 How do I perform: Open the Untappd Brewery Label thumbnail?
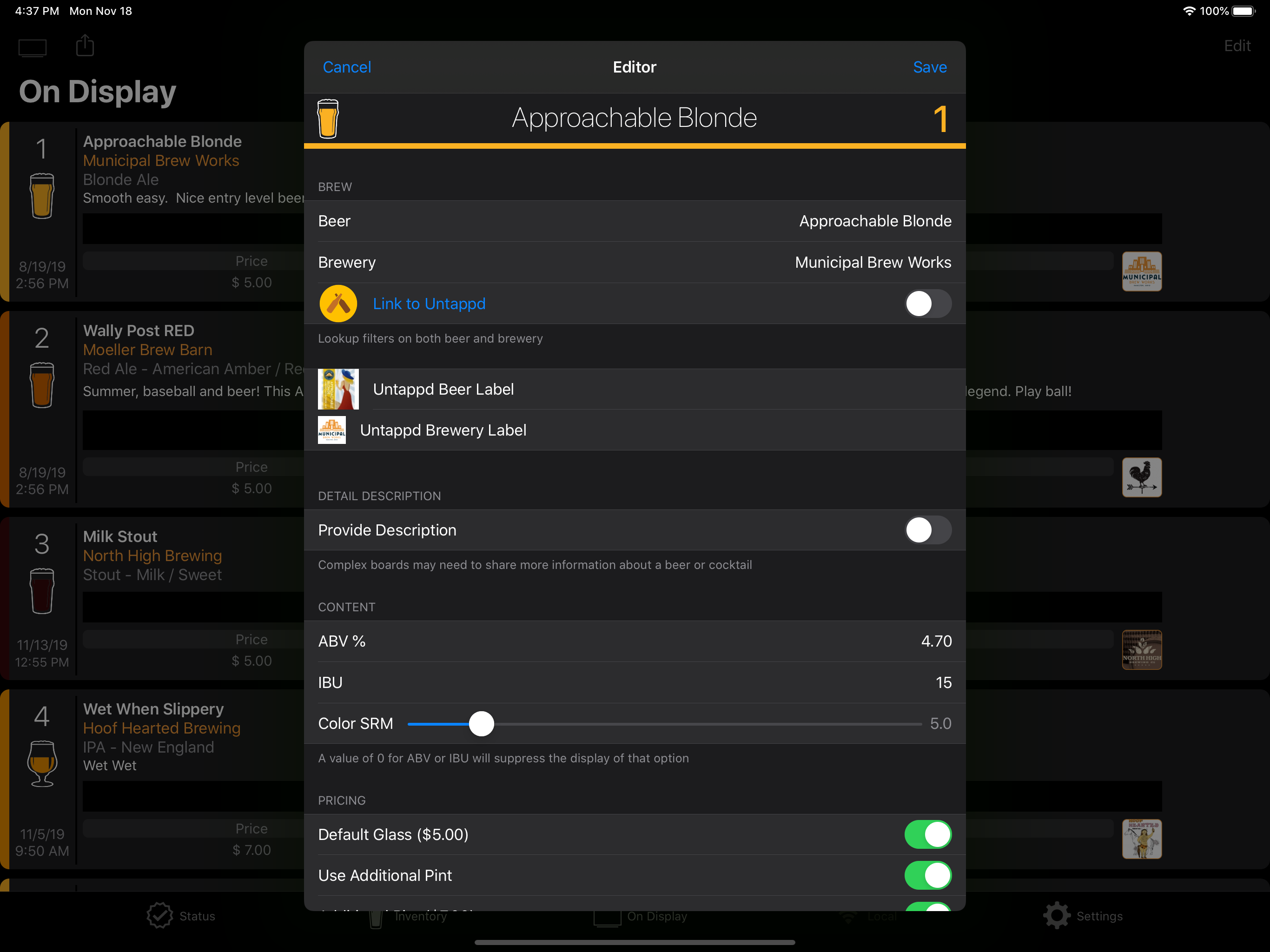(332, 430)
